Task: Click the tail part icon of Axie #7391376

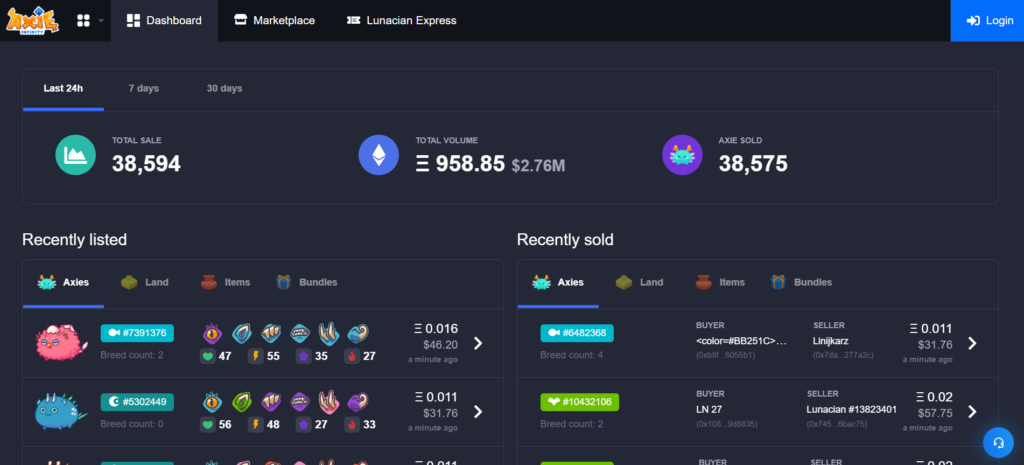Action: pyautogui.click(x=358, y=334)
